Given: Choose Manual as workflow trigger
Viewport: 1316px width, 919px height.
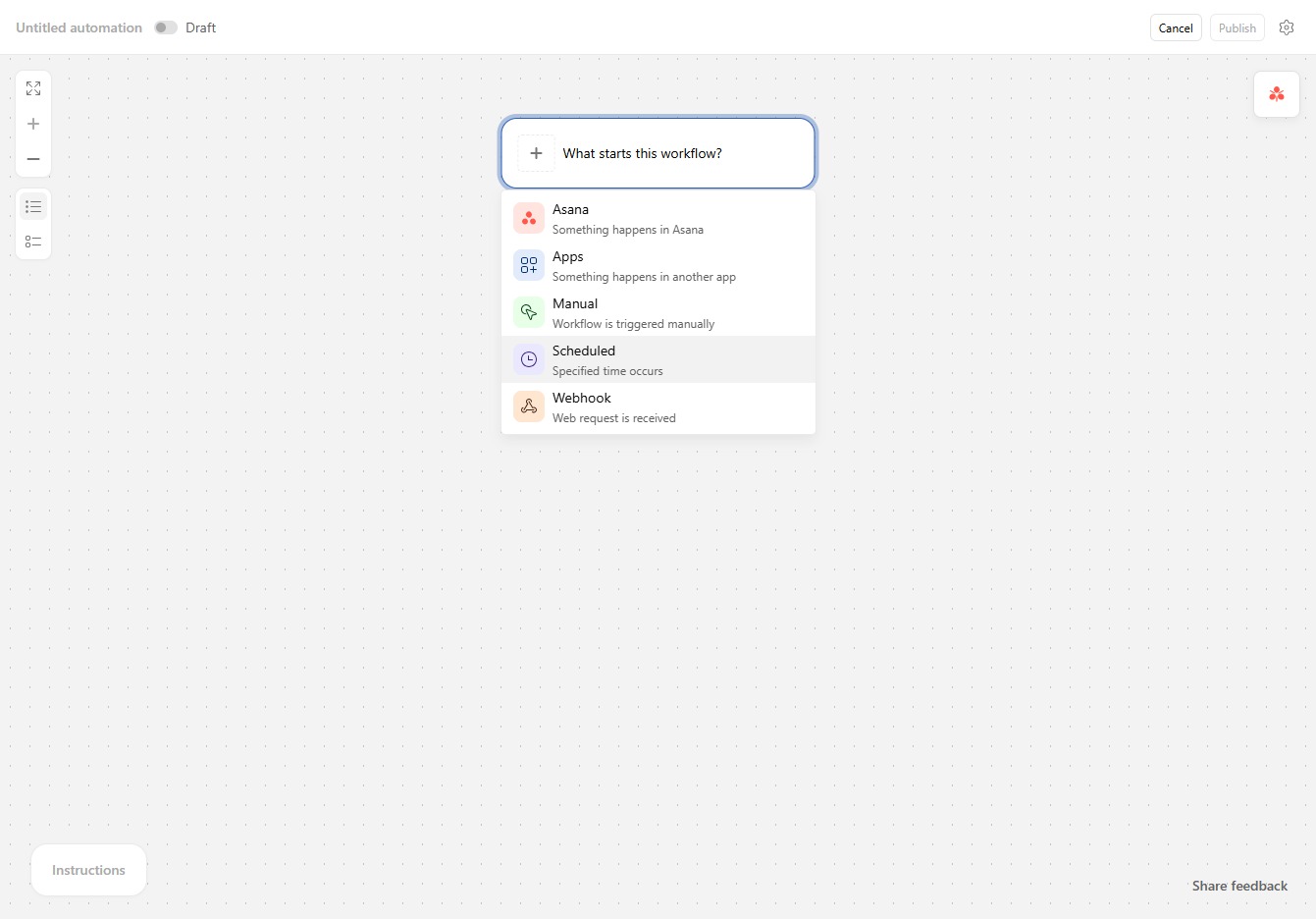Looking at the screenshot, I should pyautogui.click(x=658, y=312).
